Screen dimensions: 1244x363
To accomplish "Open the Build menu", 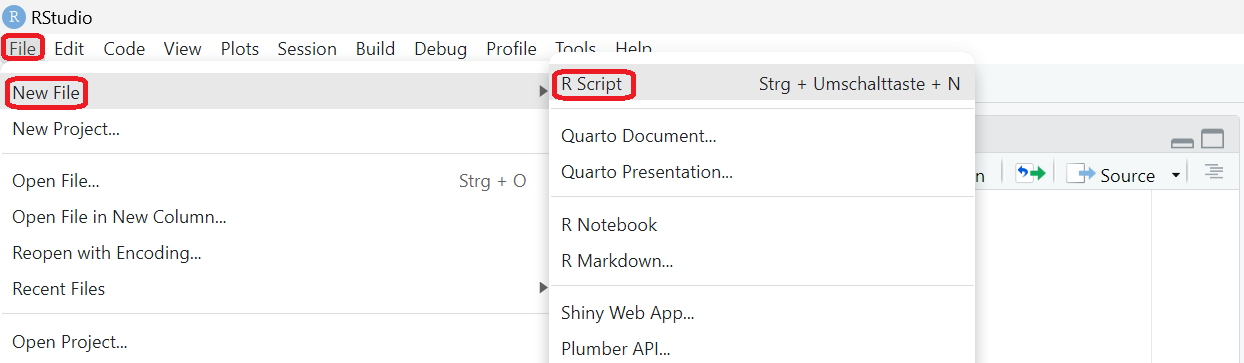I will 375,48.
